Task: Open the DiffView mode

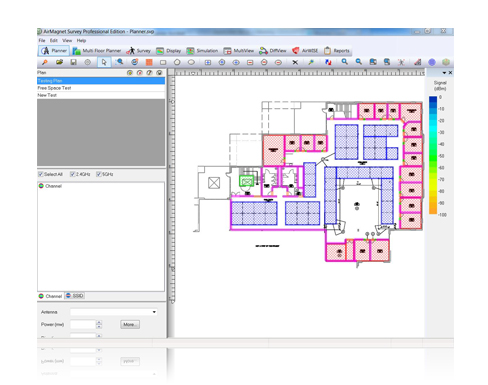Action: (x=273, y=51)
